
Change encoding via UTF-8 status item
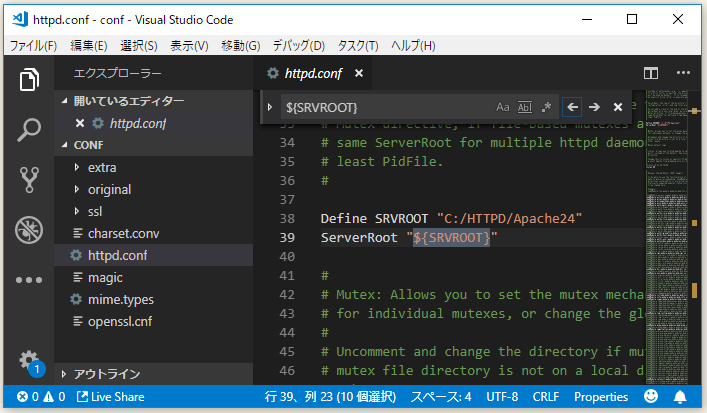[x=502, y=397]
